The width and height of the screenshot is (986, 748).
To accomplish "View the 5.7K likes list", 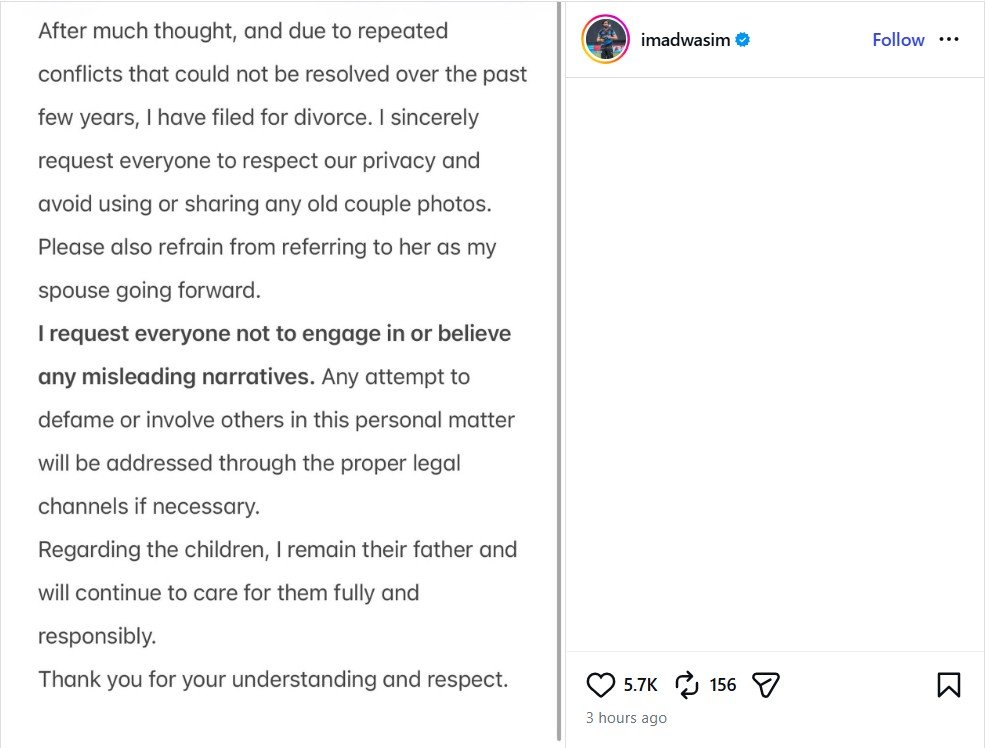I will [x=640, y=685].
